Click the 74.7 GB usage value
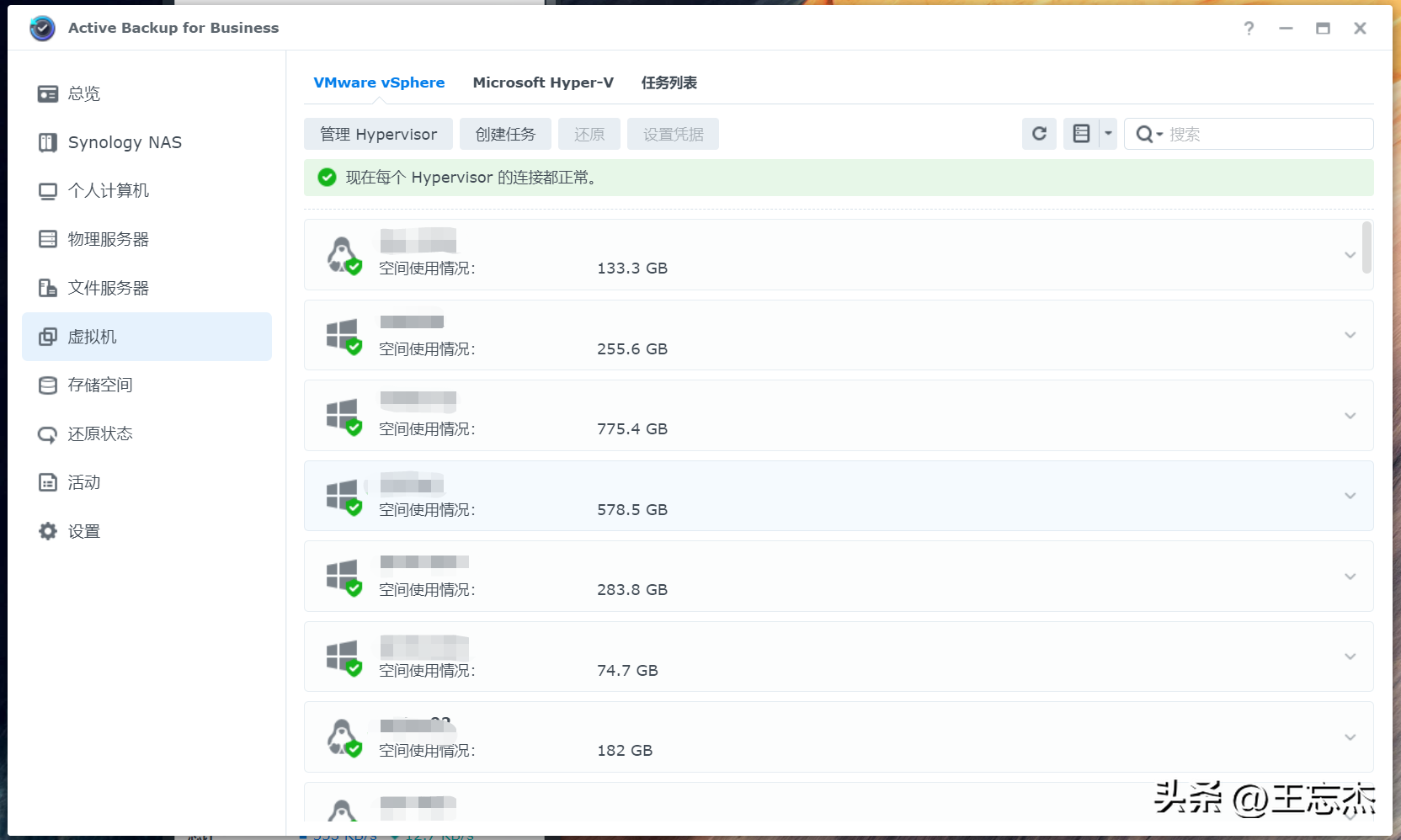 pos(627,671)
